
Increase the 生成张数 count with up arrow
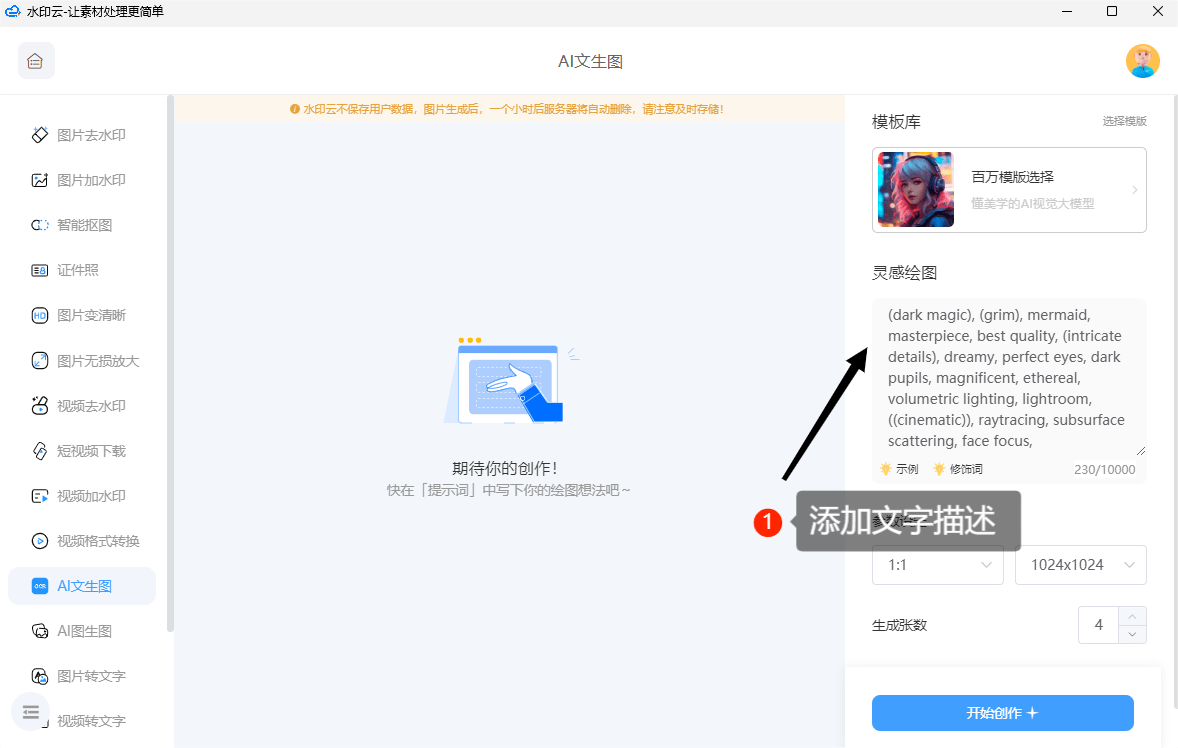1132,616
